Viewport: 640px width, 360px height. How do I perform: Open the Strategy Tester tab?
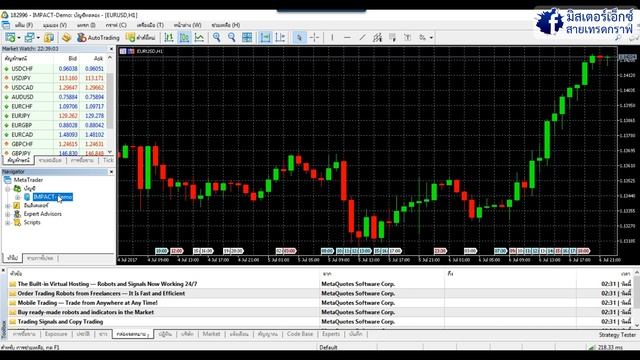coord(617,335)
